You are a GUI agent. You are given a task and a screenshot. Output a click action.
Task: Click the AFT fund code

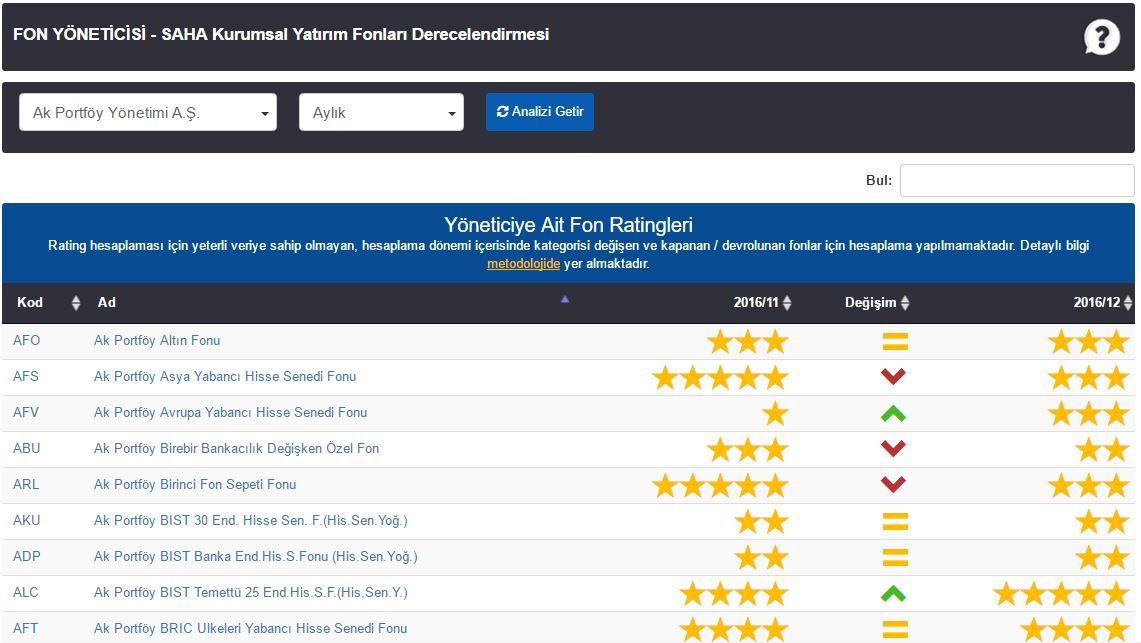click(x=25, y=628)
